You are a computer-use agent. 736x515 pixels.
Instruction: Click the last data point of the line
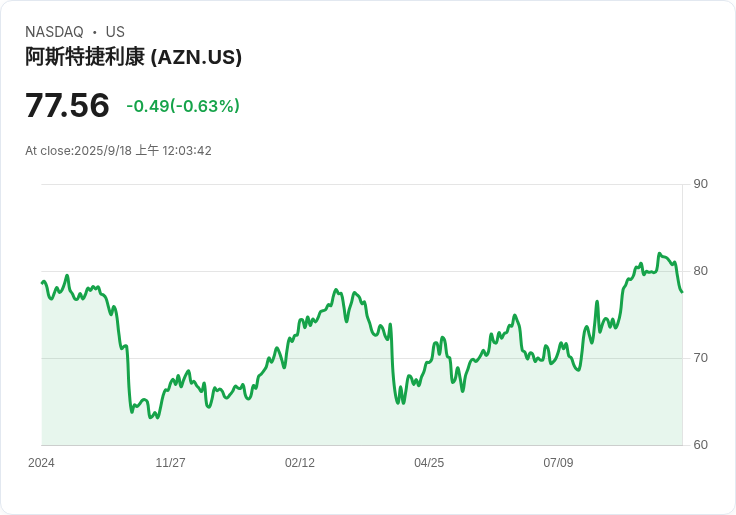[682, 292]
